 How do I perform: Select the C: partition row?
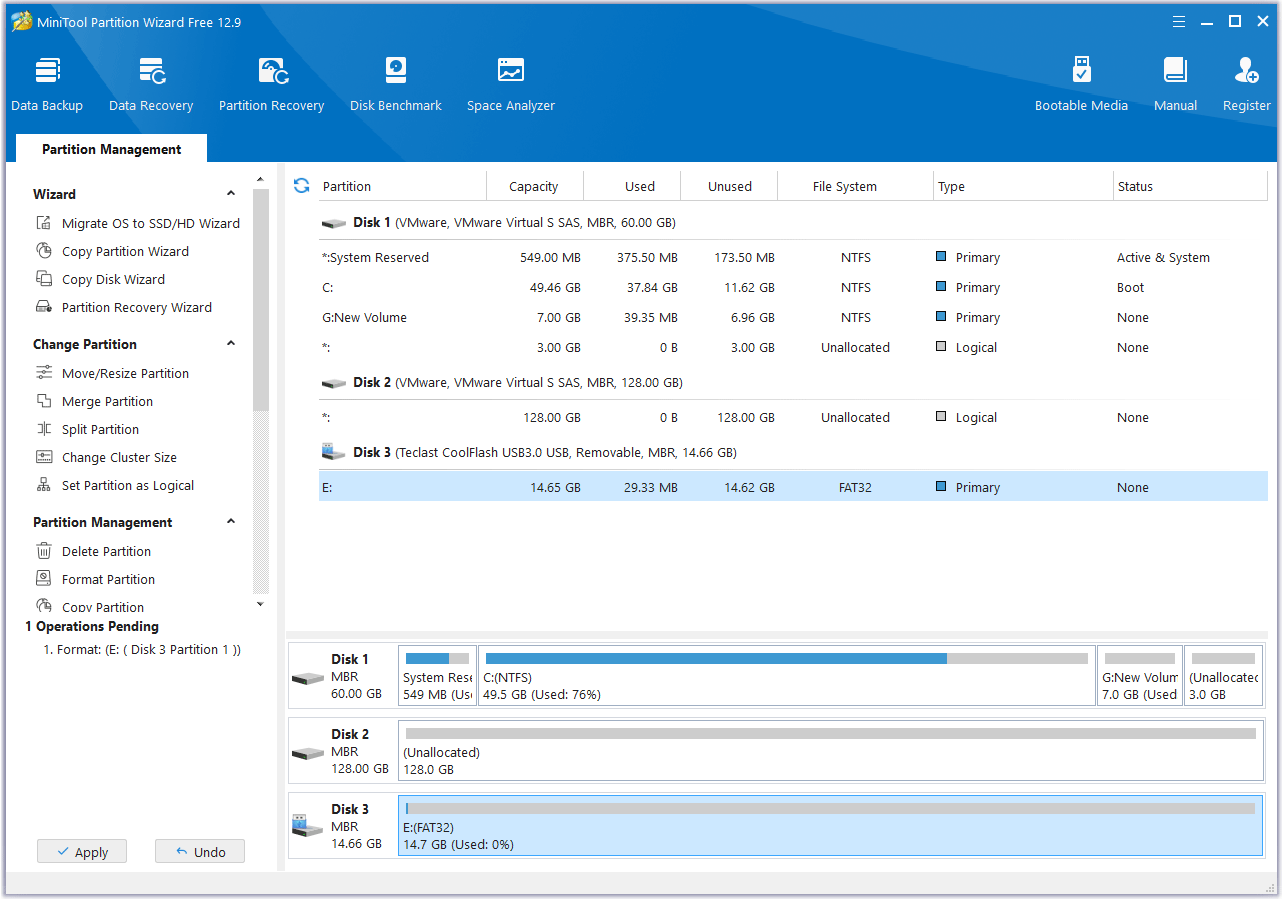point(793,287)
